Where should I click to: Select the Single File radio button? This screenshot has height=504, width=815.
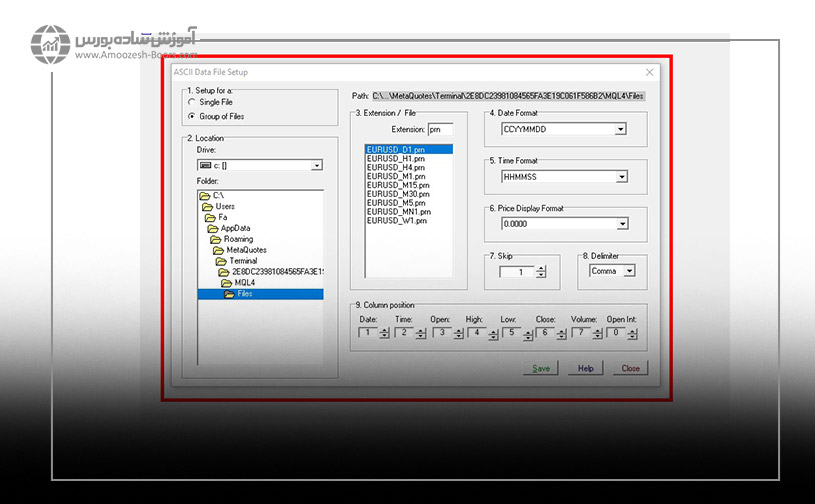(x=191, y=102)
